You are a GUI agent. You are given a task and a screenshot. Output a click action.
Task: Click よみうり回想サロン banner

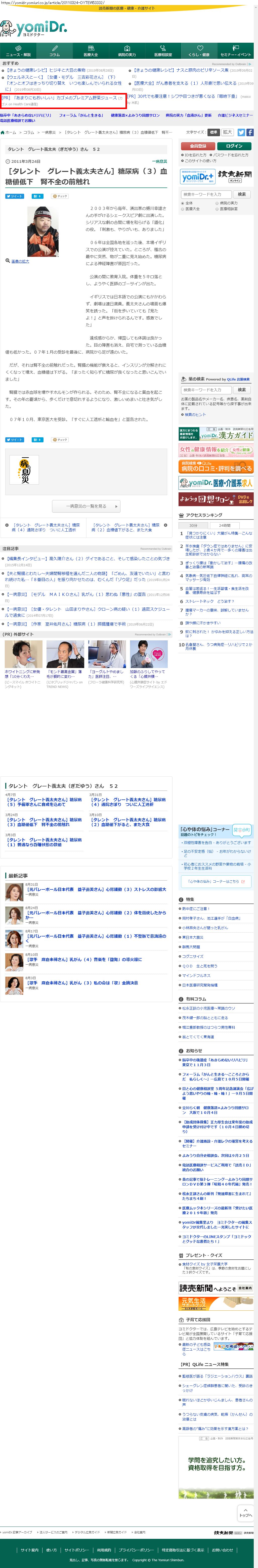coord(216,499)
